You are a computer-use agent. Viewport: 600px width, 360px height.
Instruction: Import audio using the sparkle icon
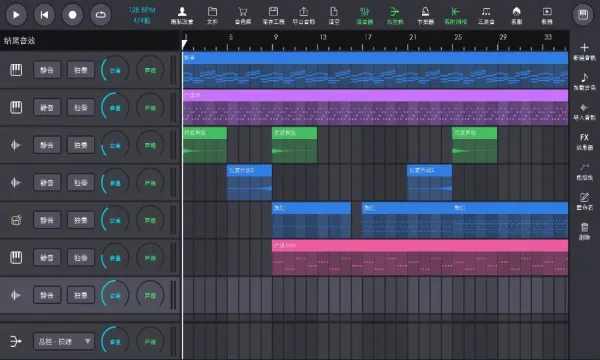tap(584, 111)
